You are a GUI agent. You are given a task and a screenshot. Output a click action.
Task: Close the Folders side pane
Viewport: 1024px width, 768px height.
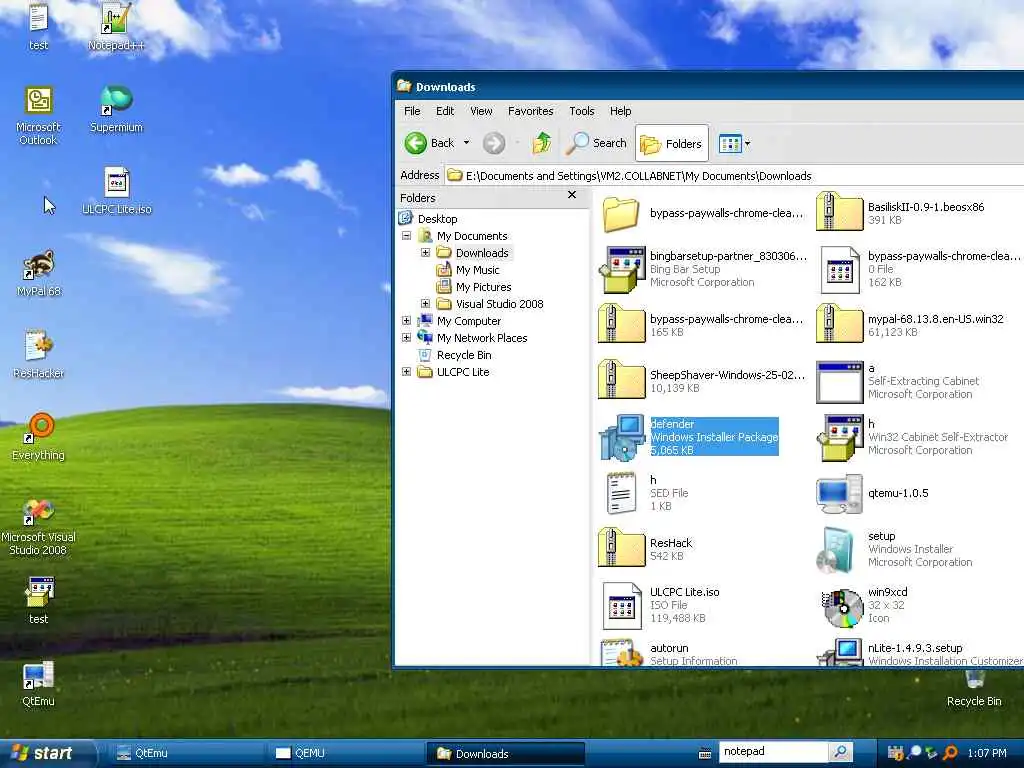tap(572, 195)
